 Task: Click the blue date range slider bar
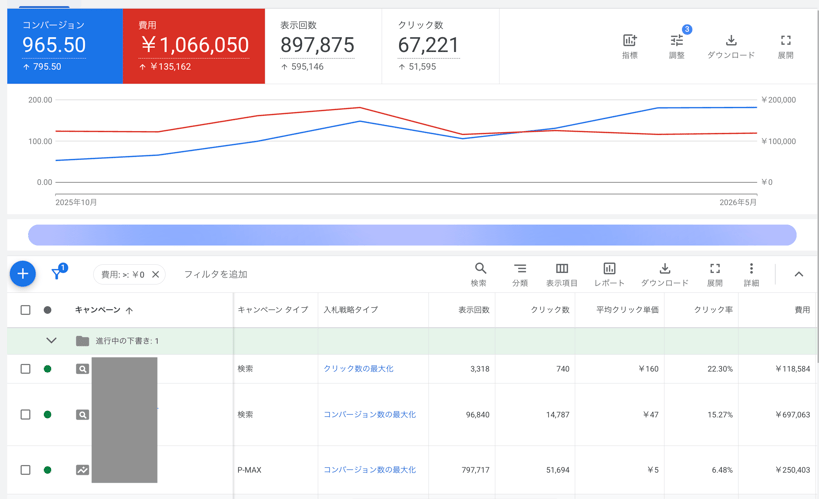[412, 235]
